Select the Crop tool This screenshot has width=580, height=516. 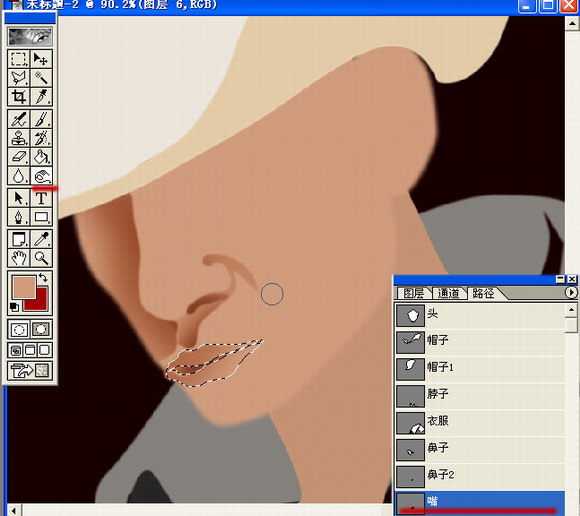18,97
